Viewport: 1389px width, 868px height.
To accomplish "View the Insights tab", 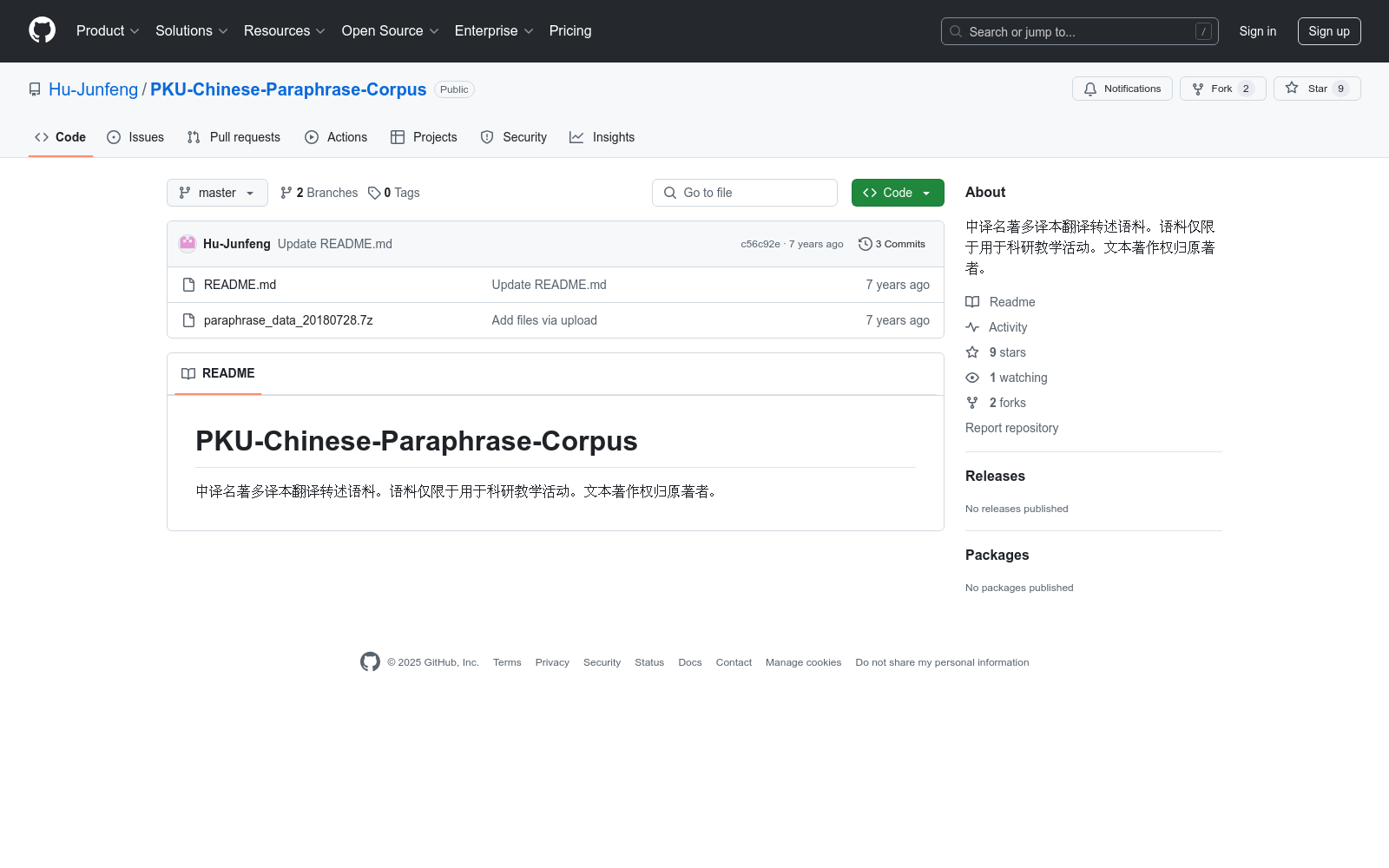I will coord(602,137).
